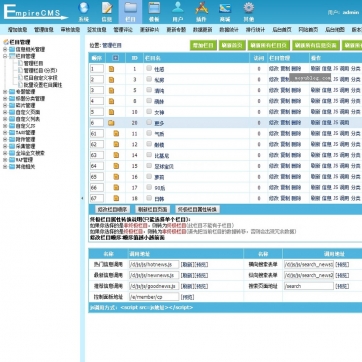Screen dimensions: 362x362
Task: Expand the 标题分类管理 tree node
Action: (5, 99)
